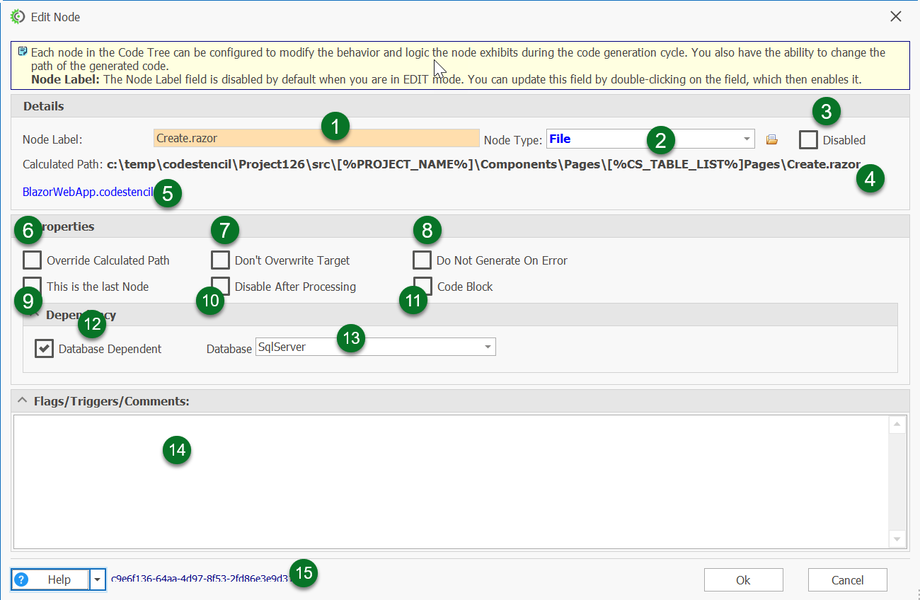Screen dimensions: 920x600
Task: Open the Node Type dropdown
Action: [746, 139]
